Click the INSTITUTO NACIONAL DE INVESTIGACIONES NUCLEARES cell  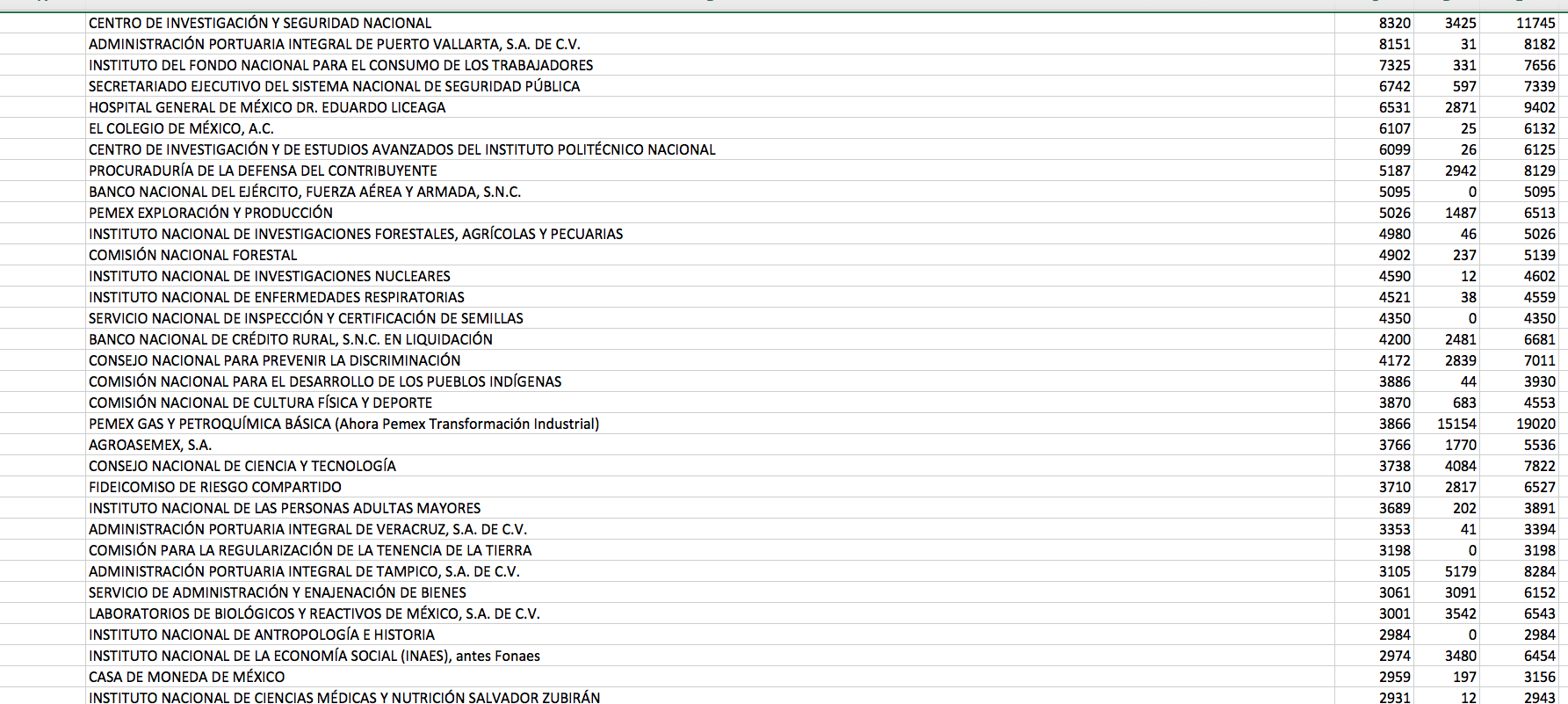click(270, 276)
